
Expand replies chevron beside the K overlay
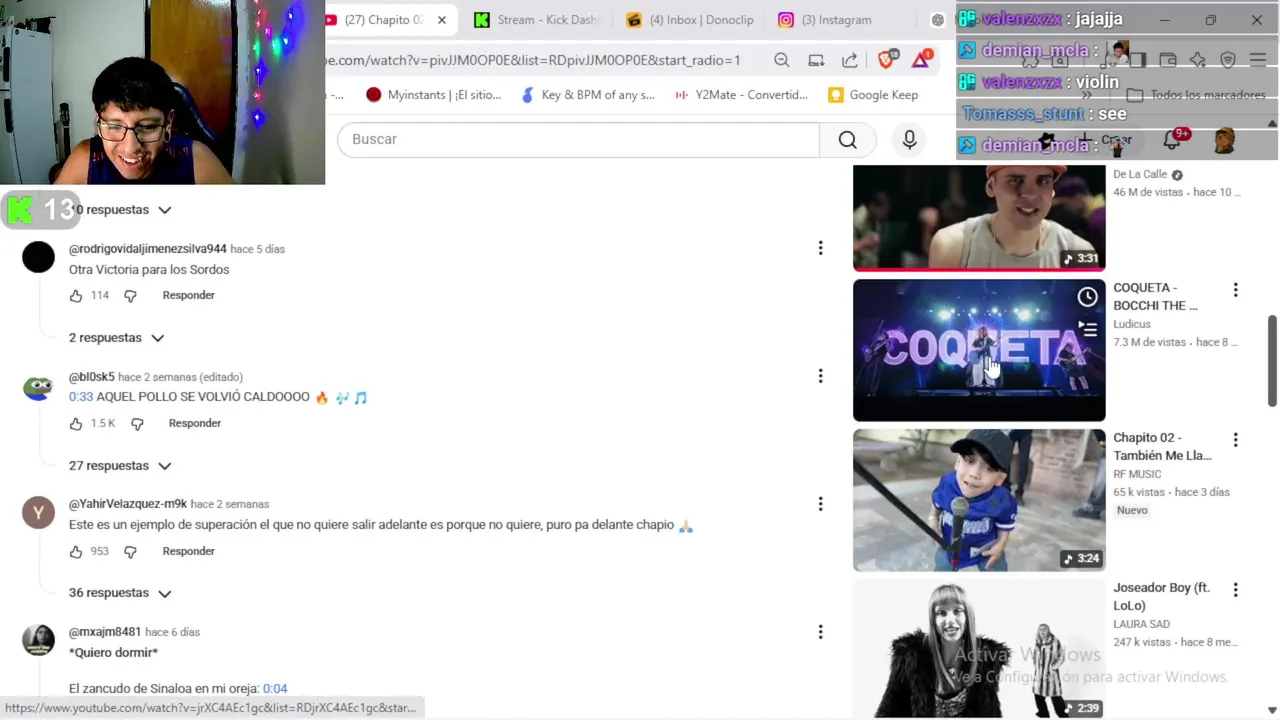pos(164,210)
